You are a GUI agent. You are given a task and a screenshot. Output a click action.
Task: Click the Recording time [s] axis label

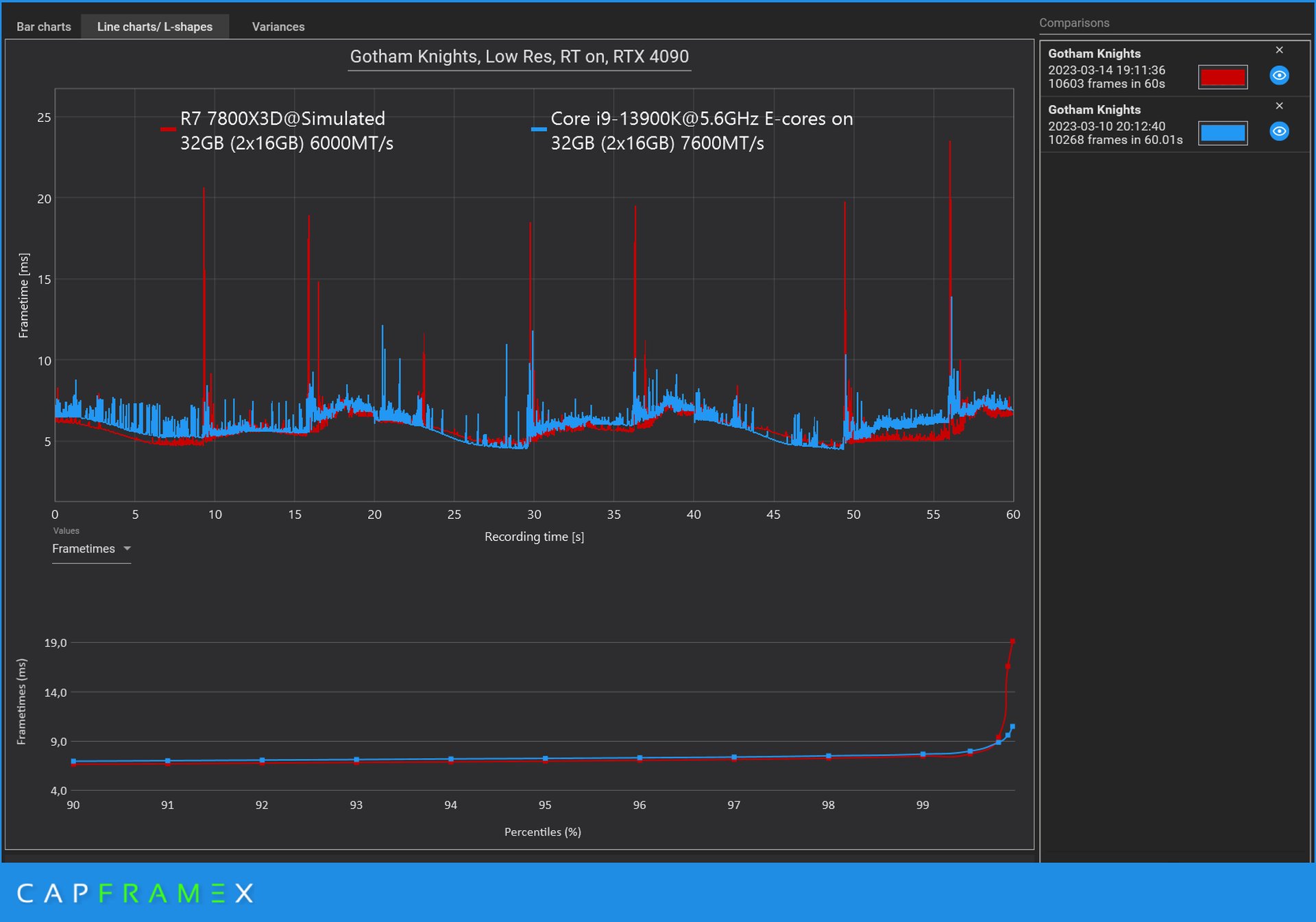click(x=534, y=537)
